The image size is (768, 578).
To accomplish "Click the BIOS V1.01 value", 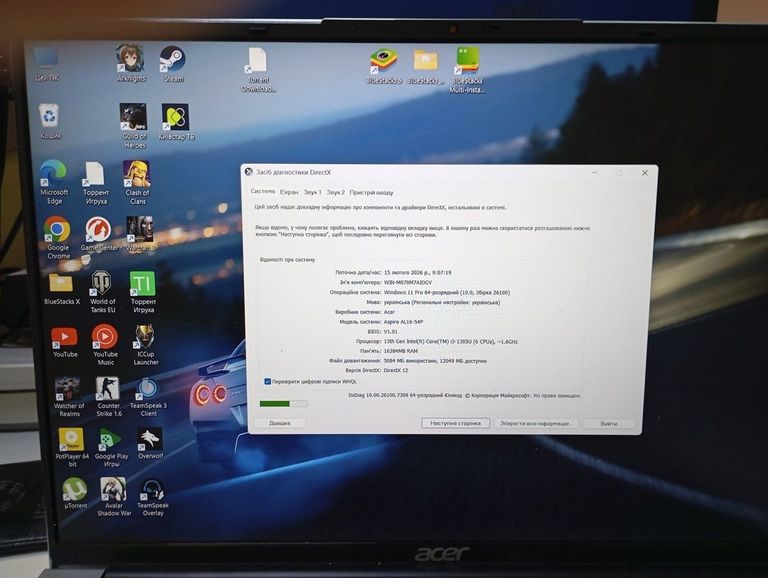I will click(x=390, y=332).
